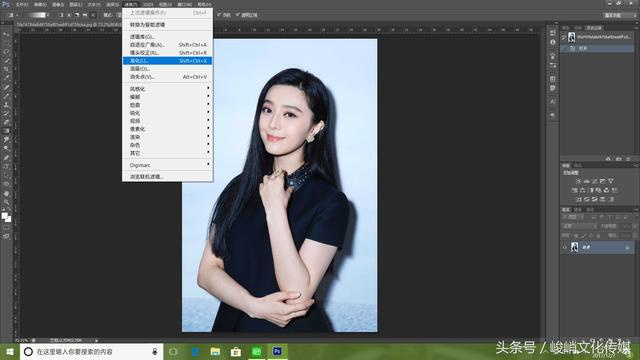Open 滤镜库(G)... from the menu
640x360 pixels.
(x=167, y=37)
